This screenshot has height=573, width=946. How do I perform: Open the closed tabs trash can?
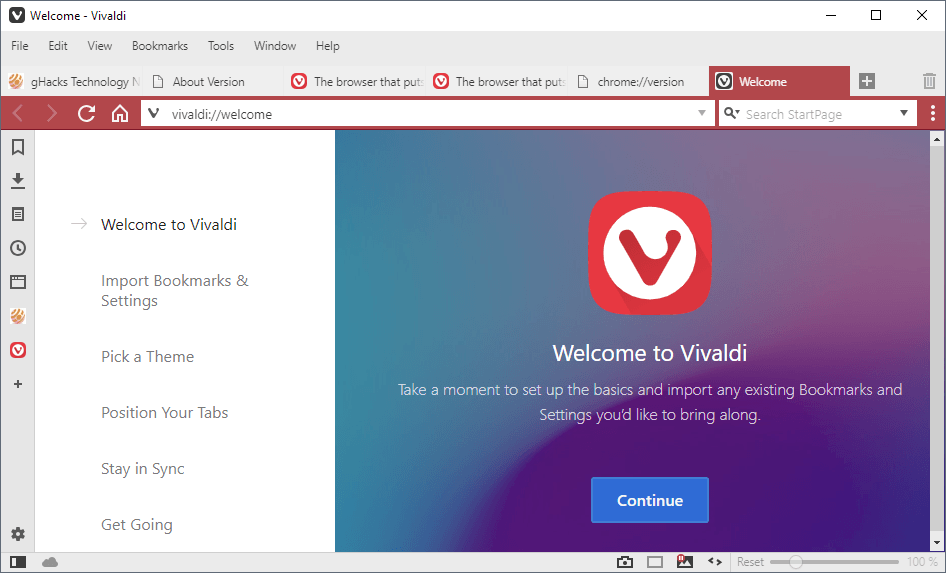click(x=929, y=81)
